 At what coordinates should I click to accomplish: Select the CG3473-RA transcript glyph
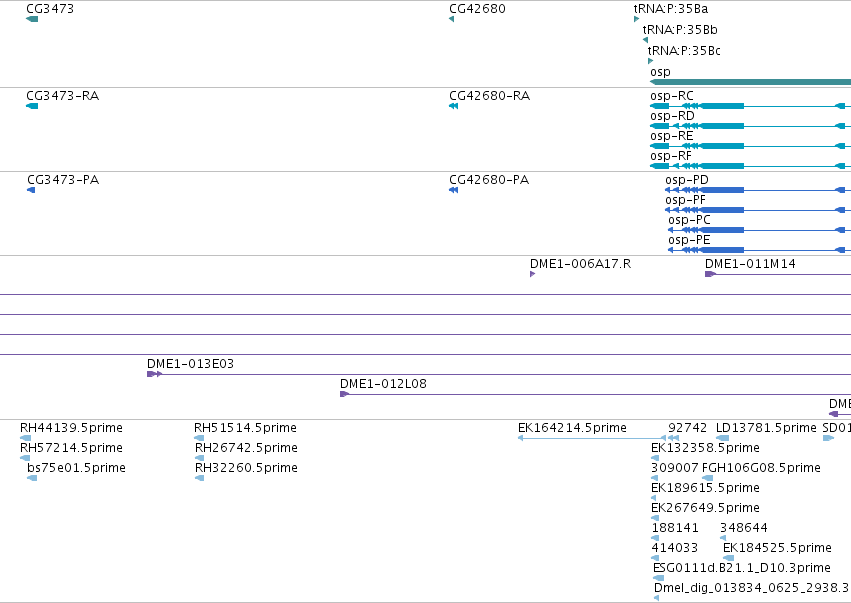(32, 106)
